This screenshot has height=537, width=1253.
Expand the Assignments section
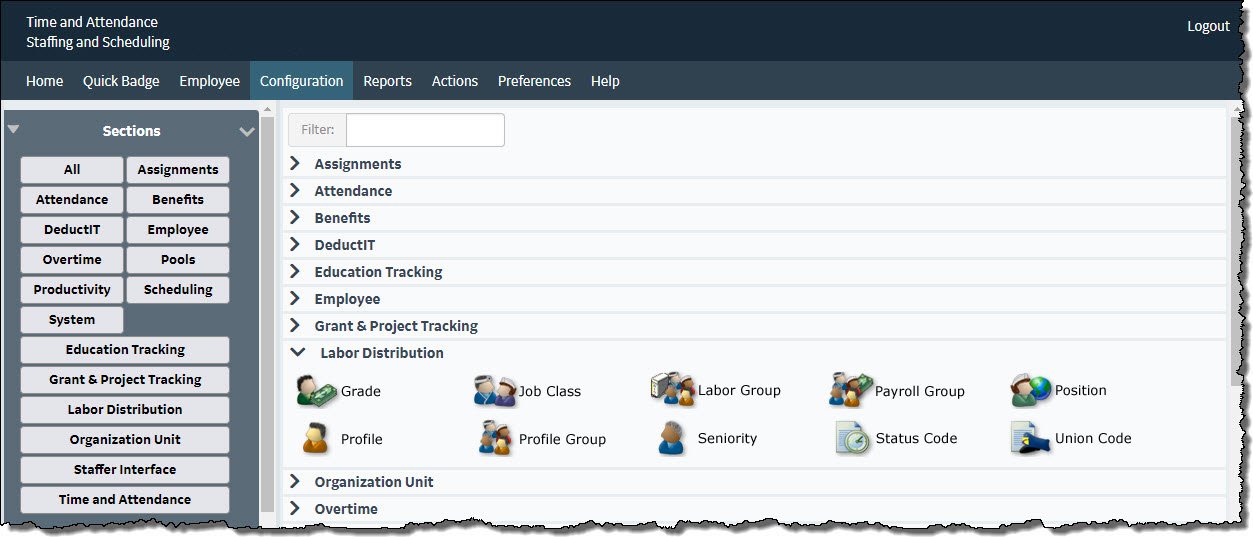(295, 163)
